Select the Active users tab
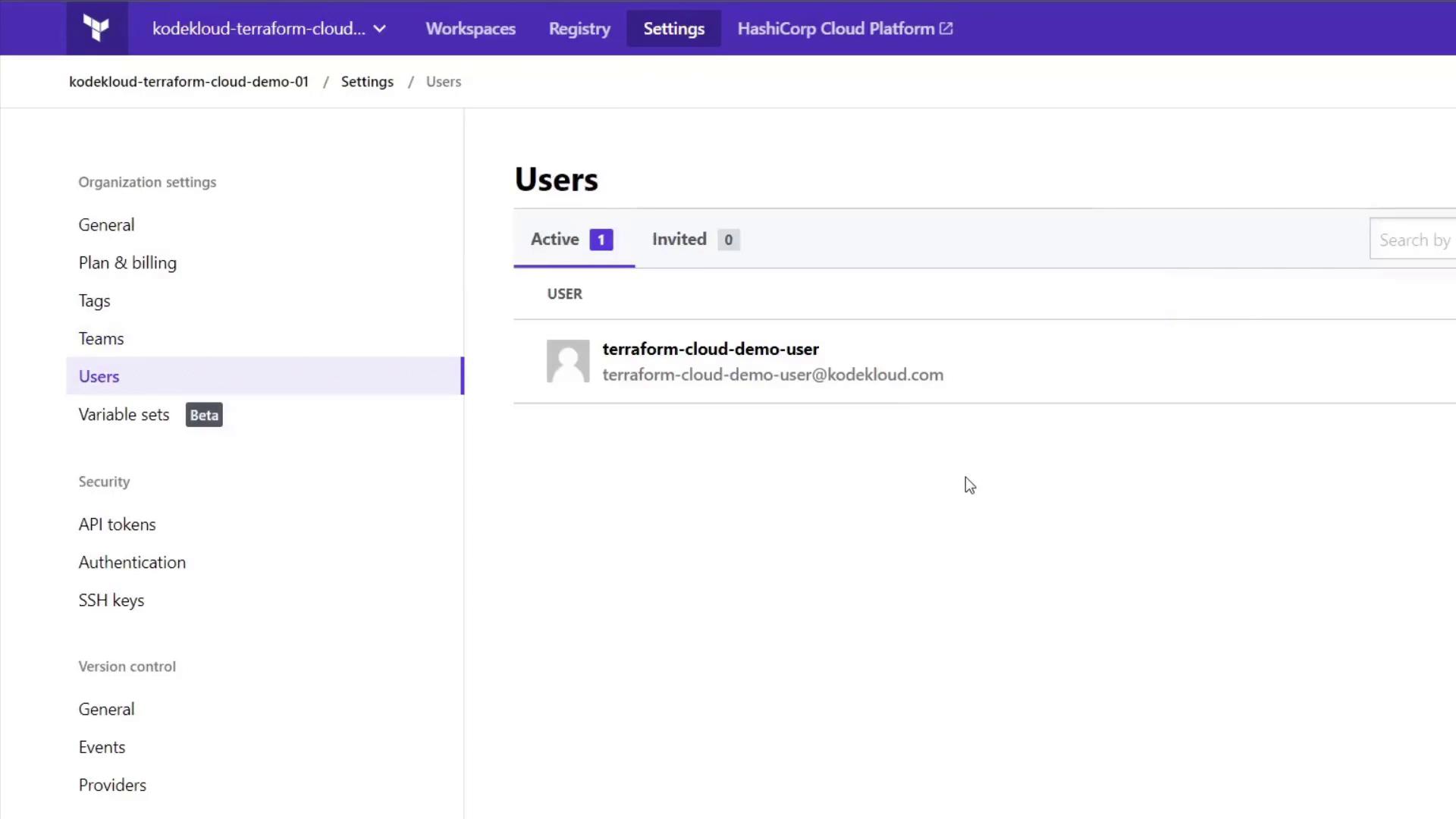Image resolution: width=1456 pixels, height=819 pixels. [x=572, y=240]
